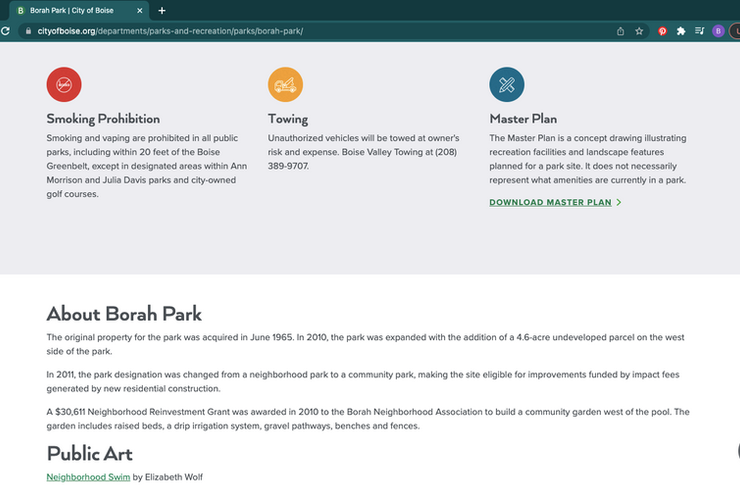Click the blue Master Plan icon

[x=507, y=84]
